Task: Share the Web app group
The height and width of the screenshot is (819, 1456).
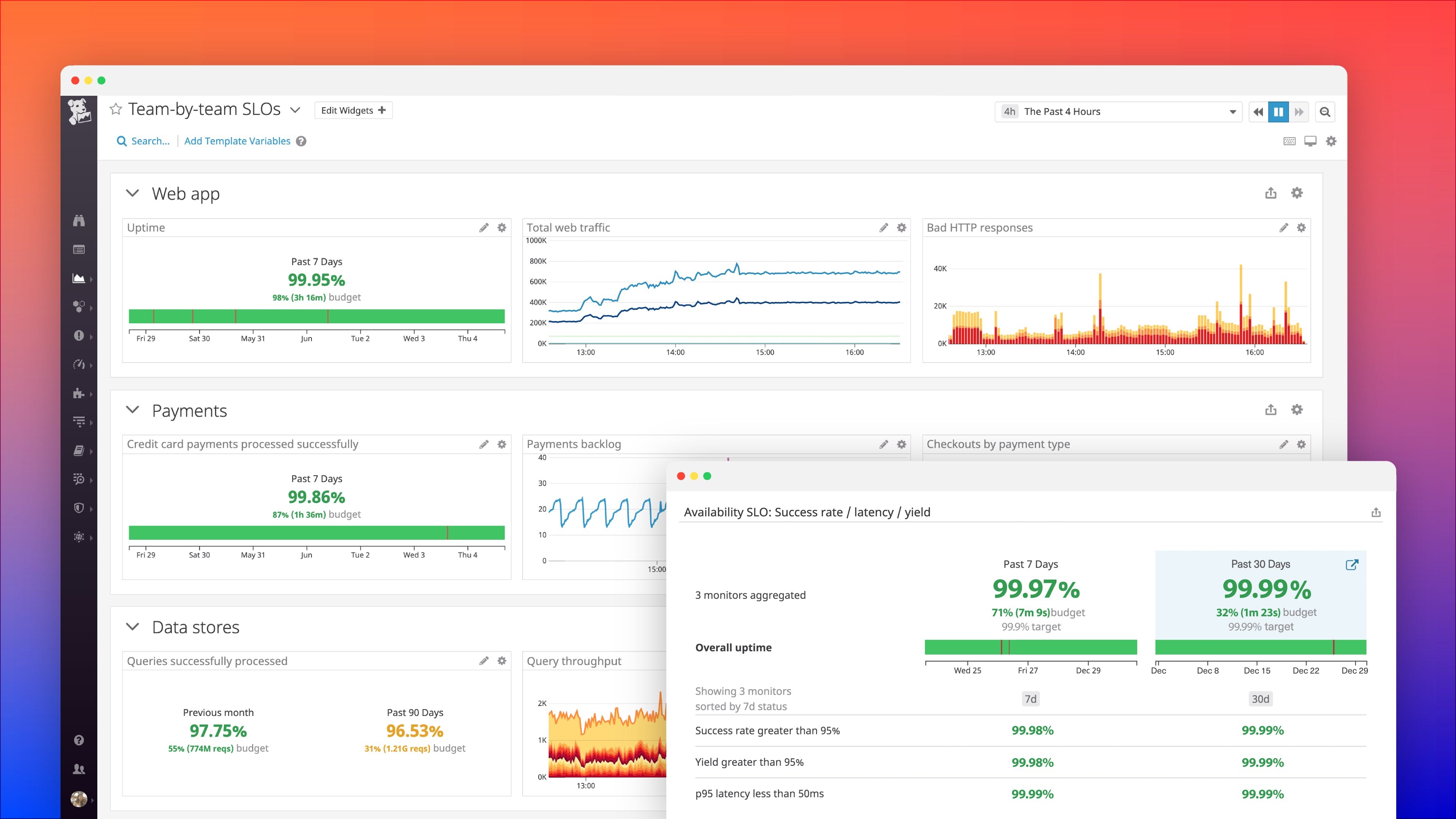Action: pos(1271,193)
